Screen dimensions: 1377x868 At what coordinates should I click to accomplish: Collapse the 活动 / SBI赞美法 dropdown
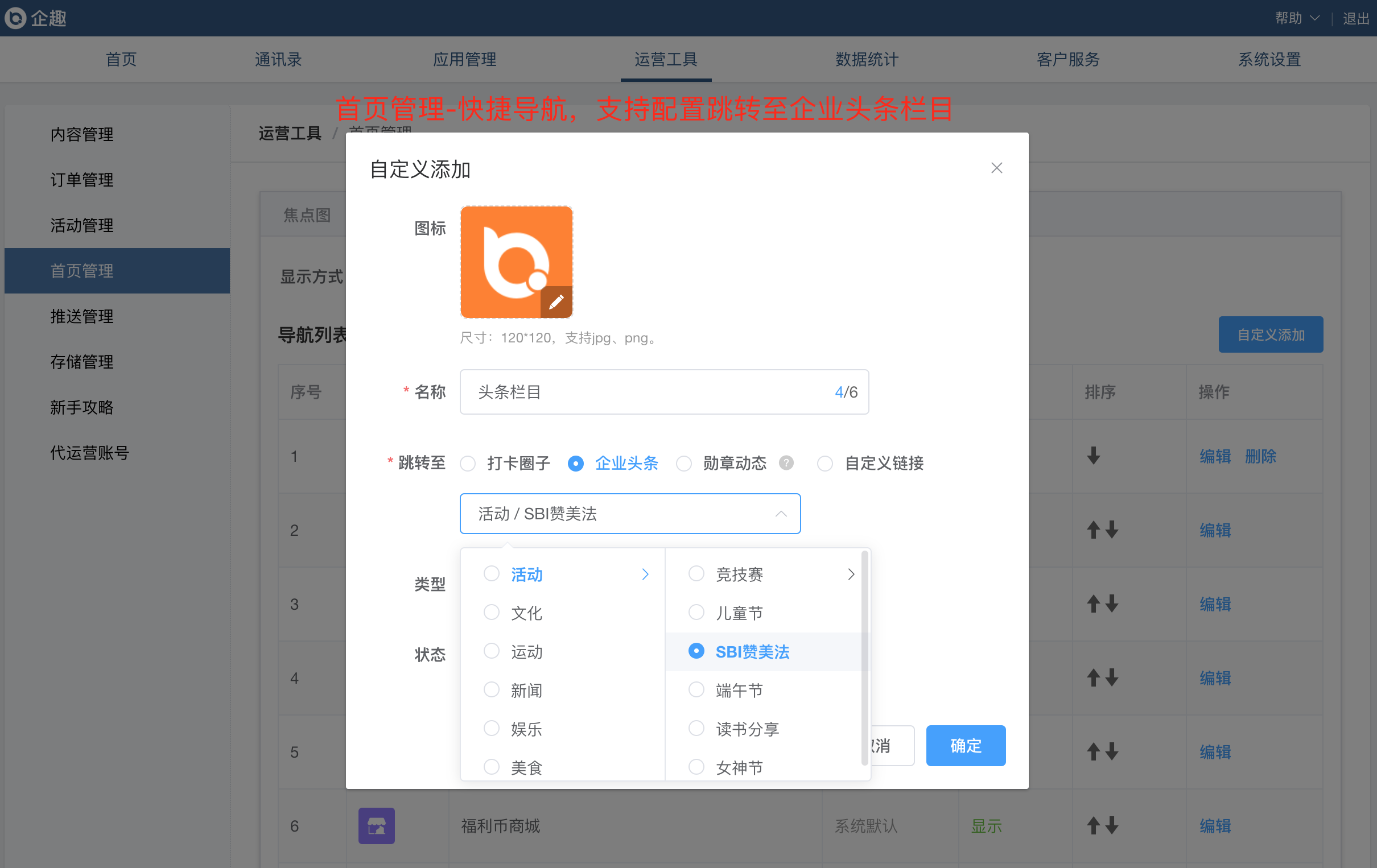[780, 514]
